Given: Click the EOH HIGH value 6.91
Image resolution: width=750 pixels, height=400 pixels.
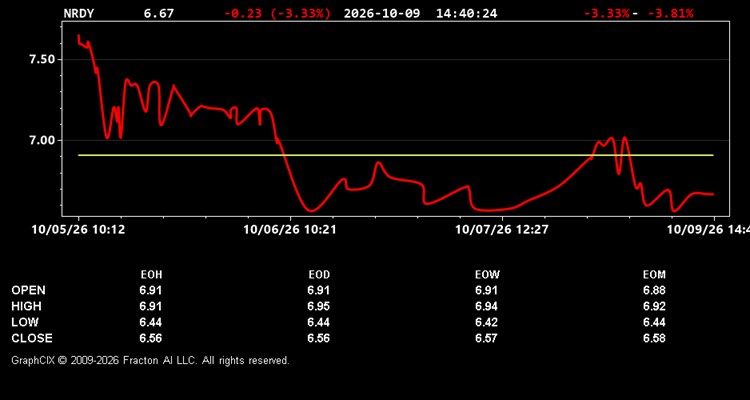Looking at the screenshot, I should (x=151, y=306).
